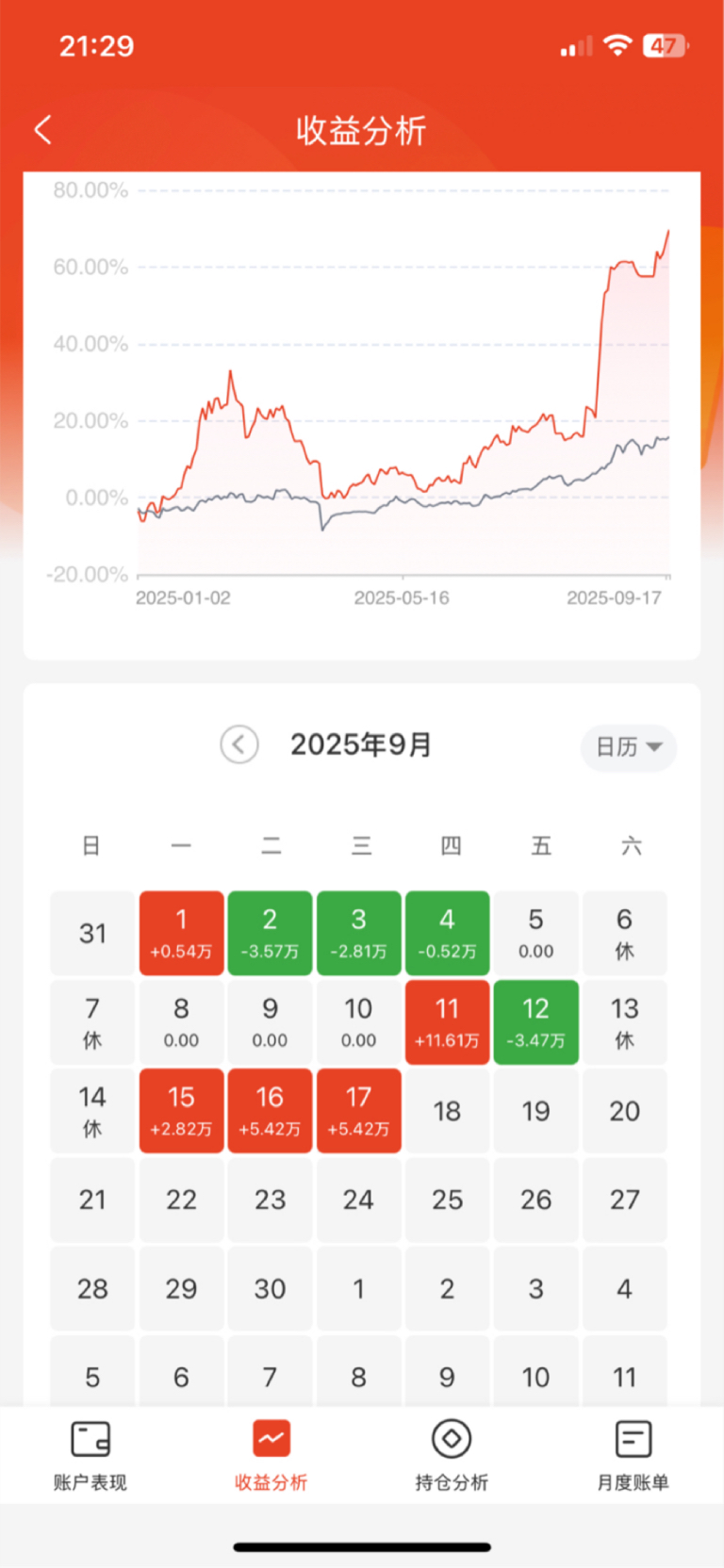Open 账户表现 wallet icon
Image resolution: width=724 pixels, height=1568 pixels.
[x=90, y=1439]
